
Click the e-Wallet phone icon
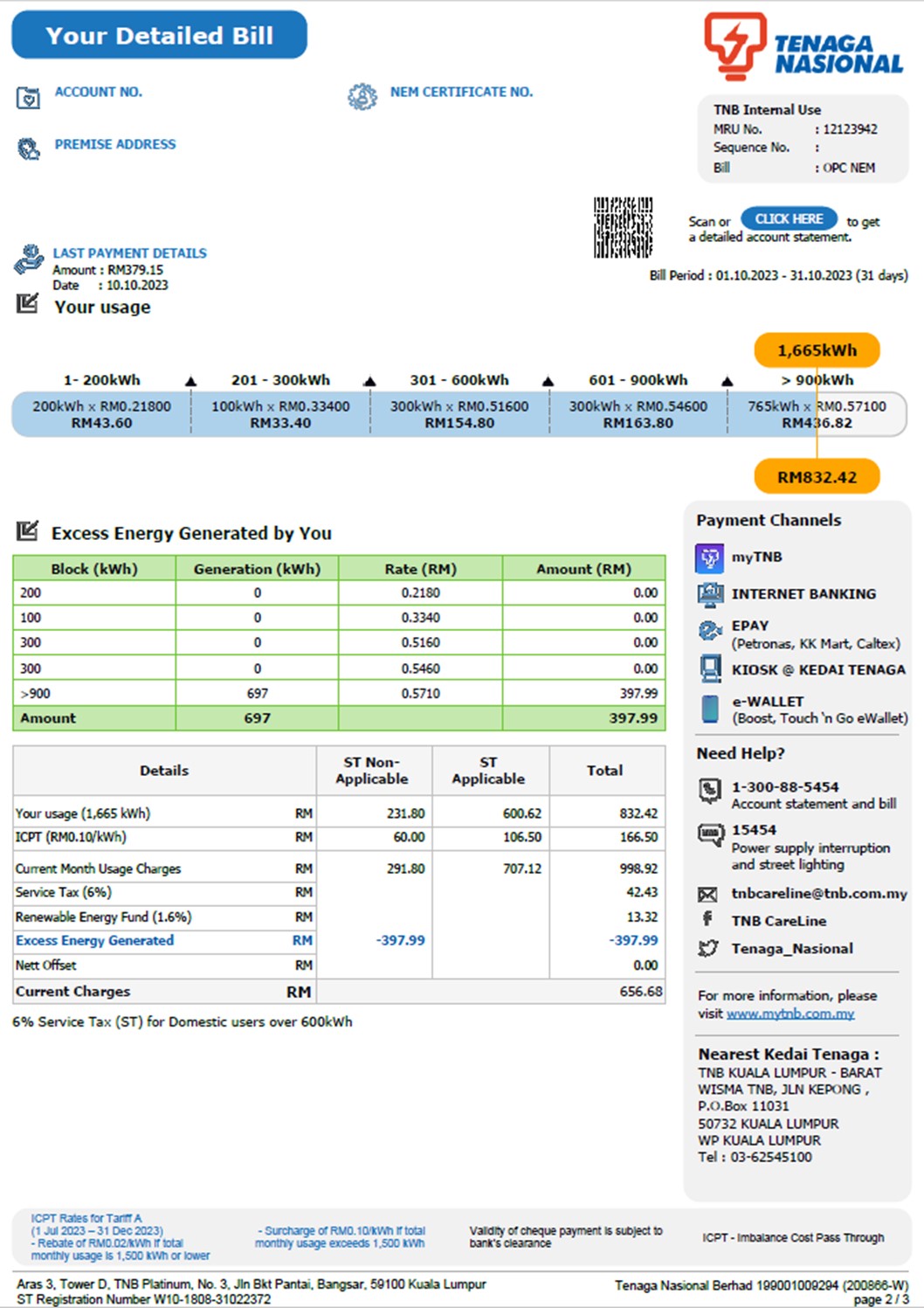(710, 708)
